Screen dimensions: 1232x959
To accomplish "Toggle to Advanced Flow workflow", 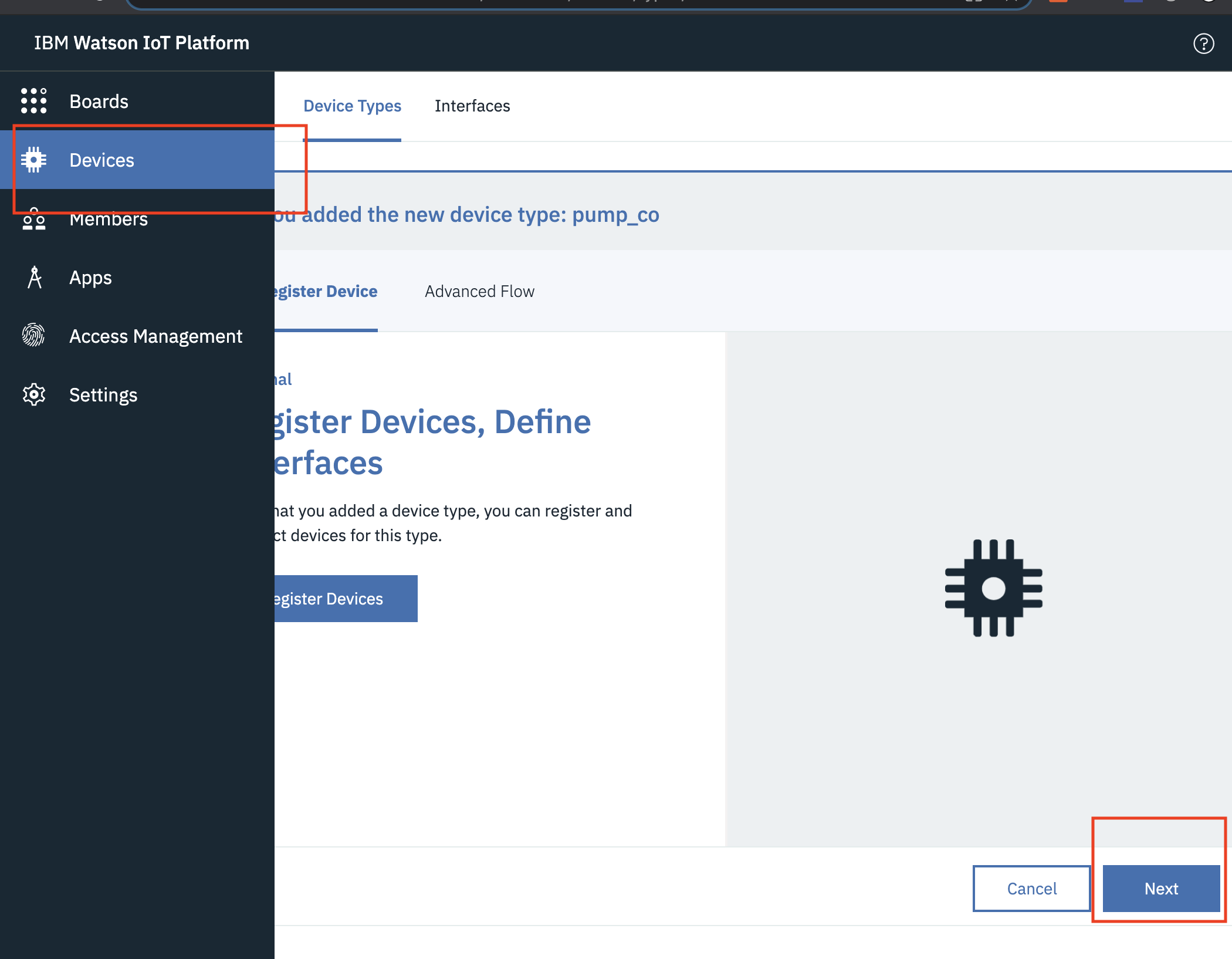I will [x=479, y=290].
